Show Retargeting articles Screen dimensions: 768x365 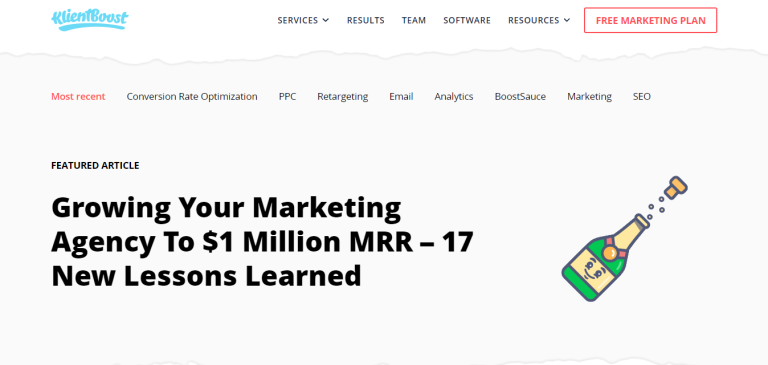342,97
